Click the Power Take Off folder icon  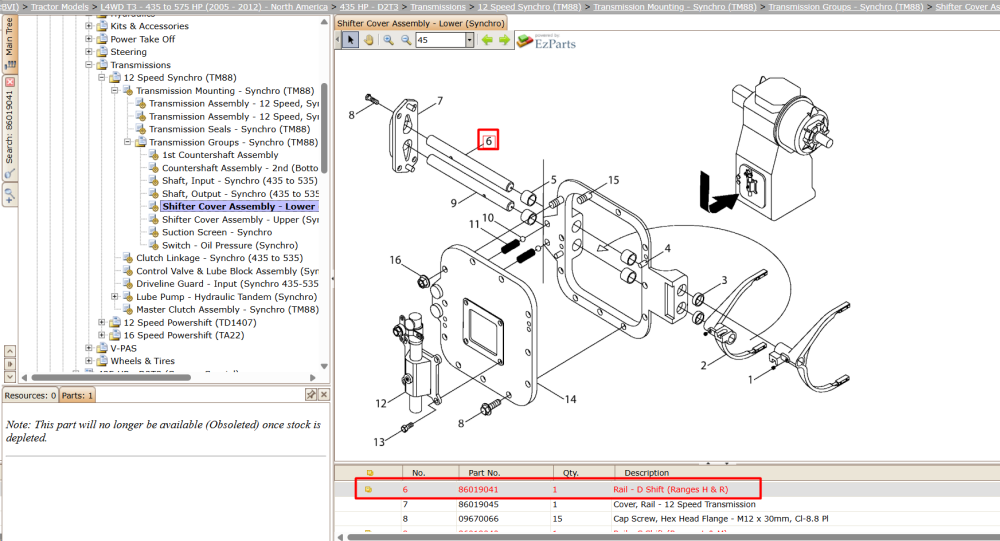coord(101,39)
